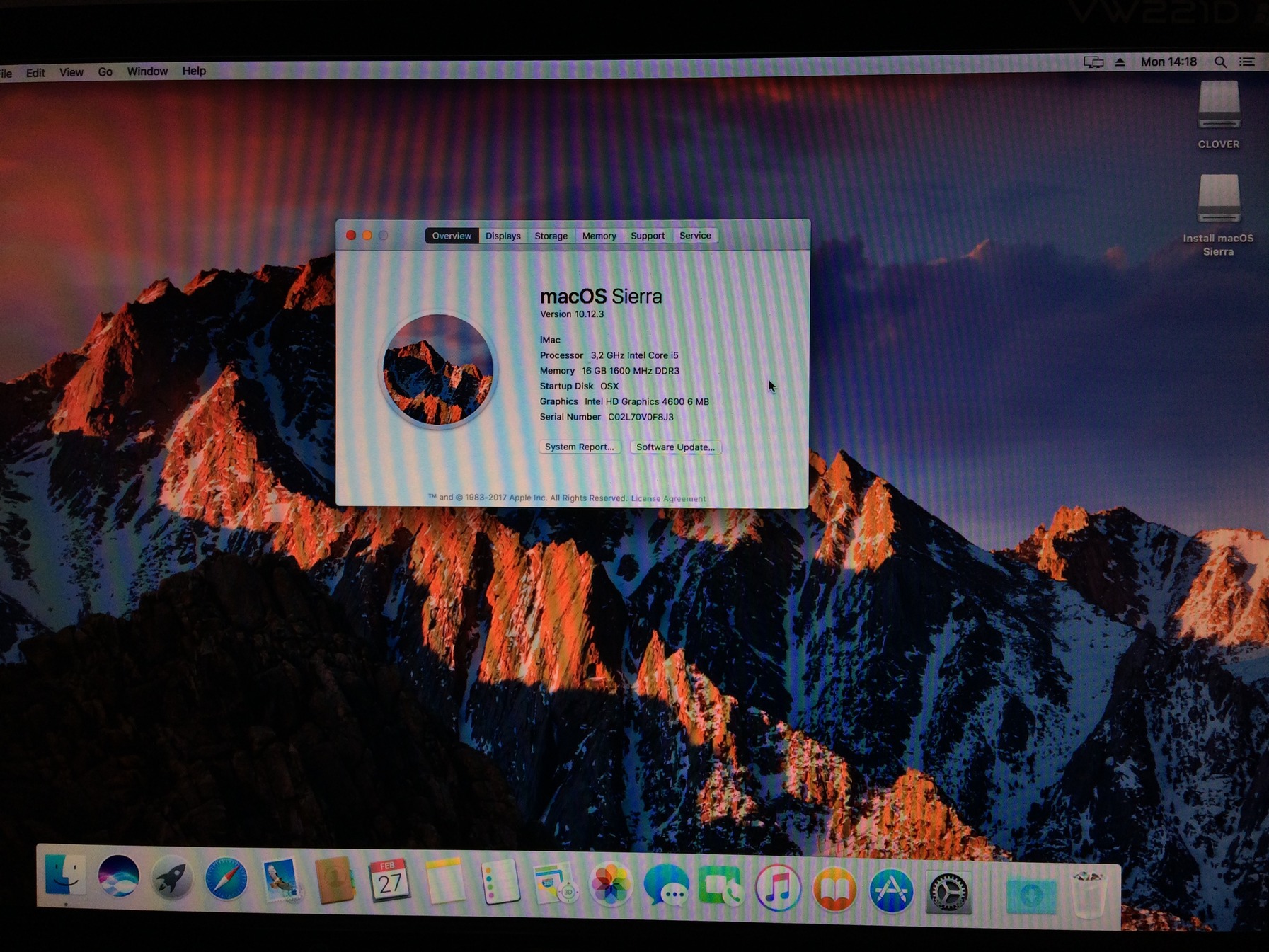Open Calendar showing Feb 27

click(389, 881)
